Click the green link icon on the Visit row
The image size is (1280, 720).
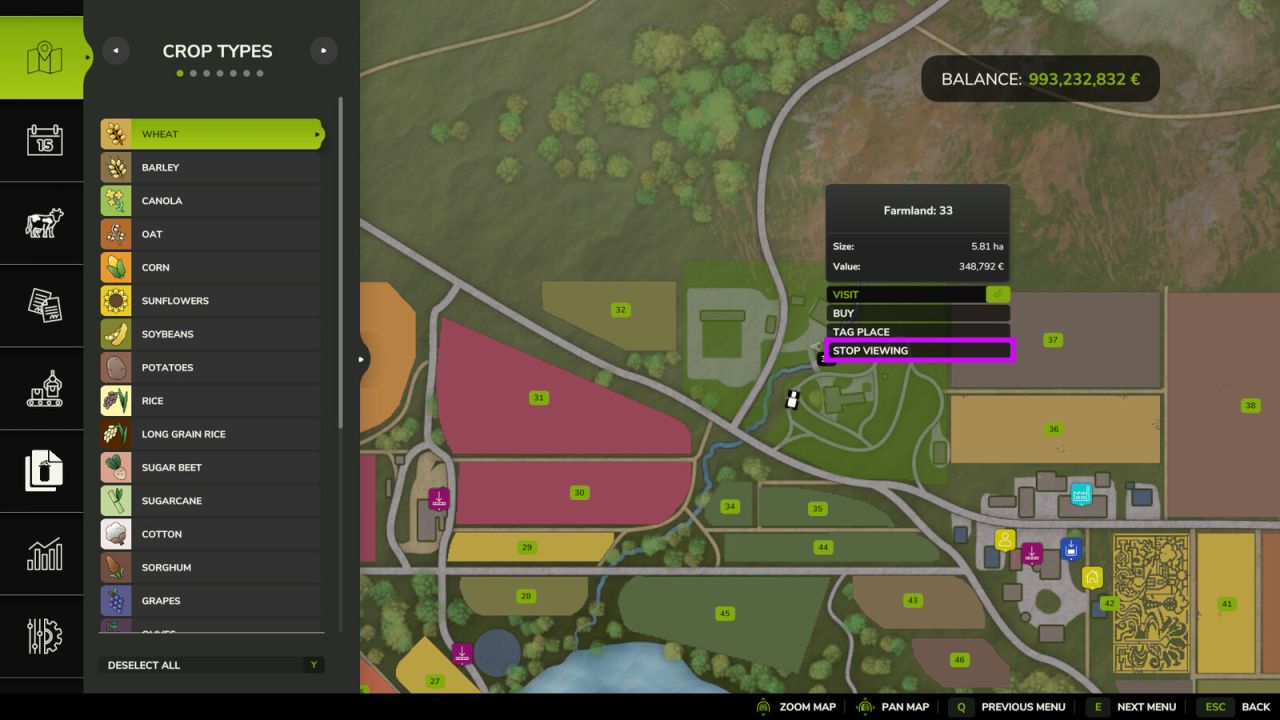coord(998,294)
